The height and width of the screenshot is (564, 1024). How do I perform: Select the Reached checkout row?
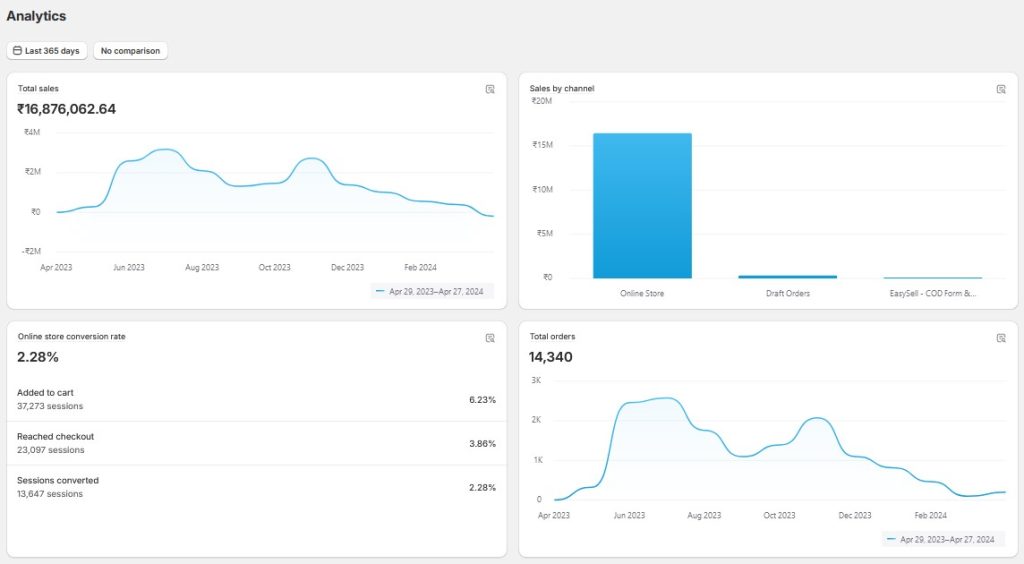pos(256,443)
